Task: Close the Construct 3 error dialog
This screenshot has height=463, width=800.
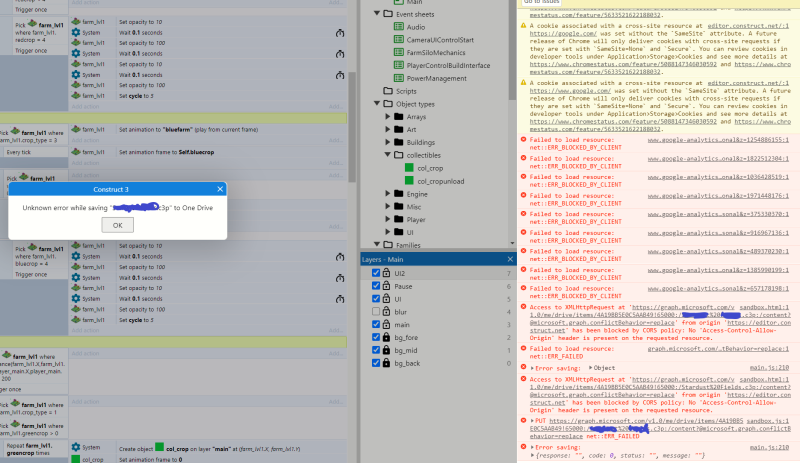Action: 220,189
